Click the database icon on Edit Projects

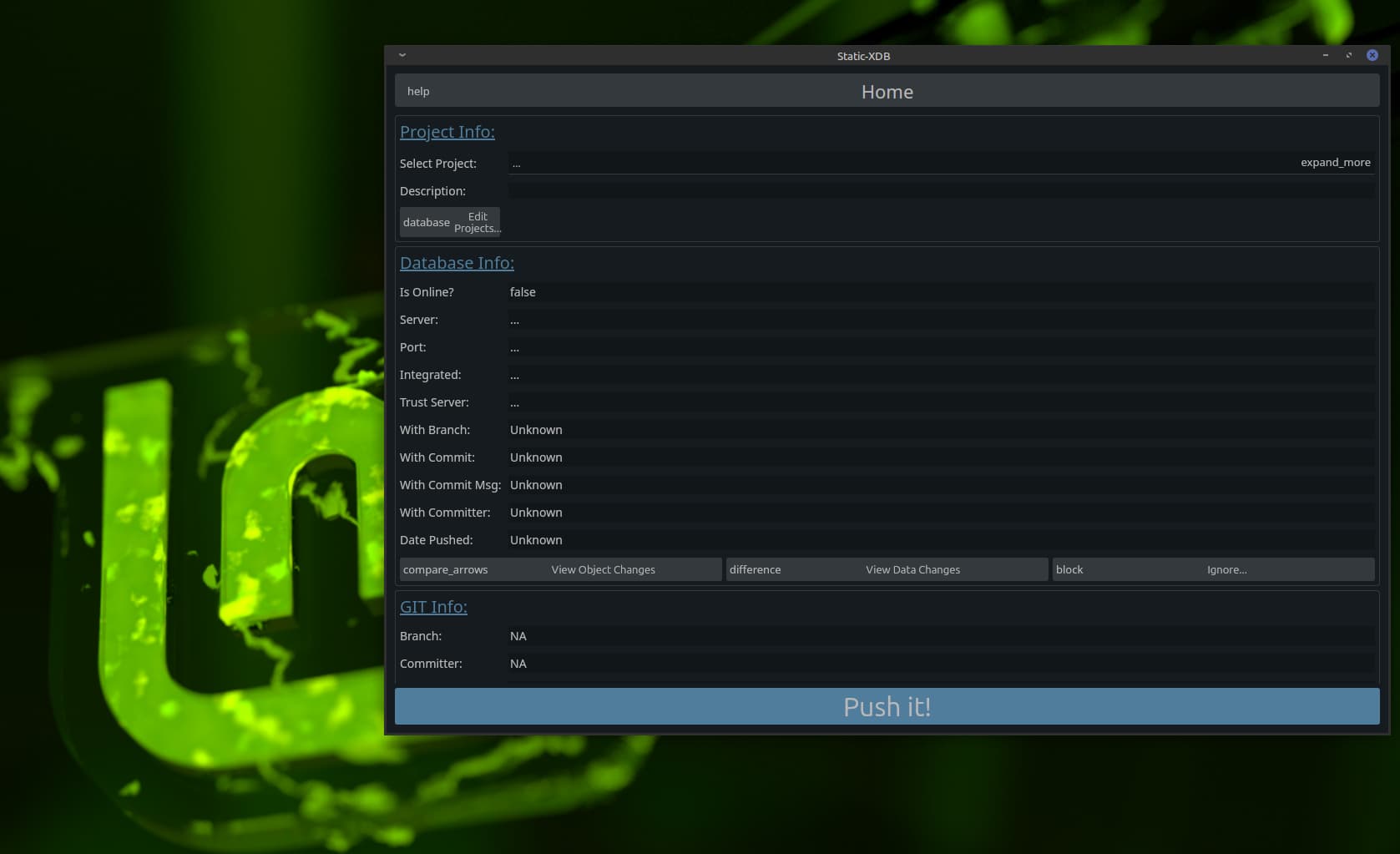426,223
